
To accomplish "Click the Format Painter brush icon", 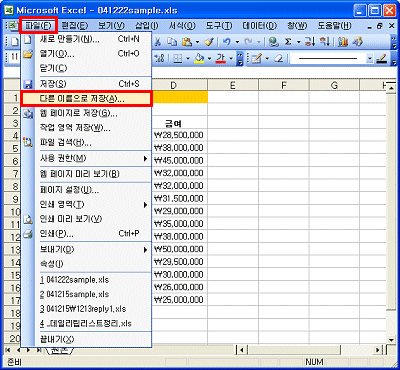I will point(209,42).
